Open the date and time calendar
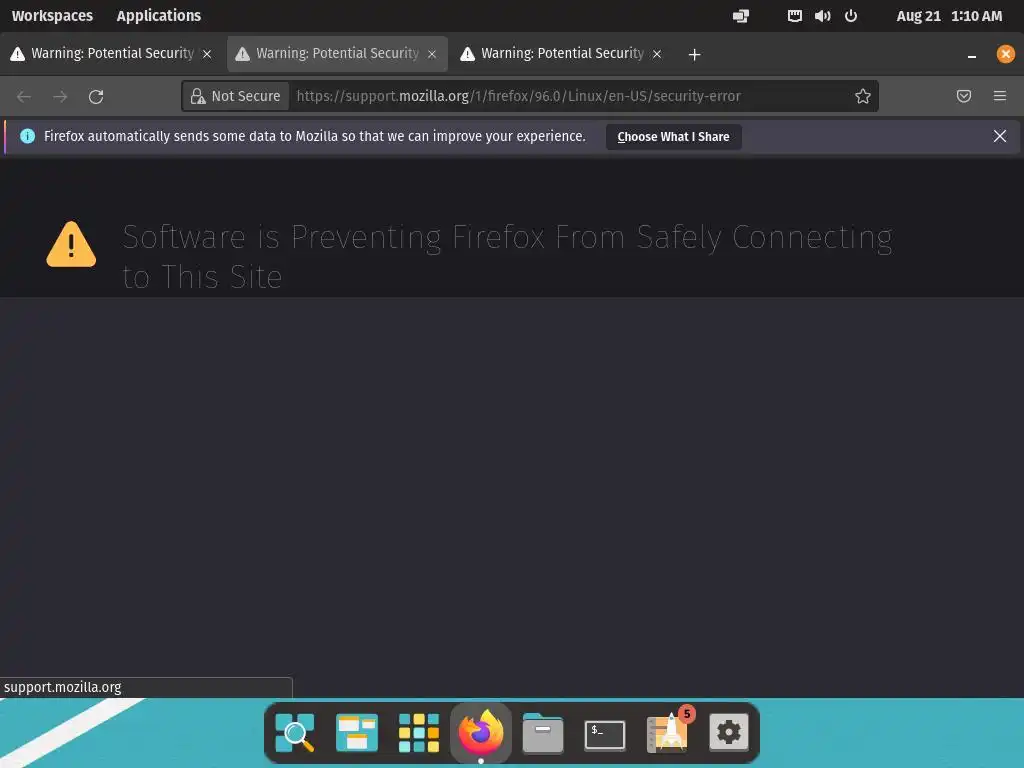Image resolution: width=1024 pixels, height=768 pixels. [948, 16]
